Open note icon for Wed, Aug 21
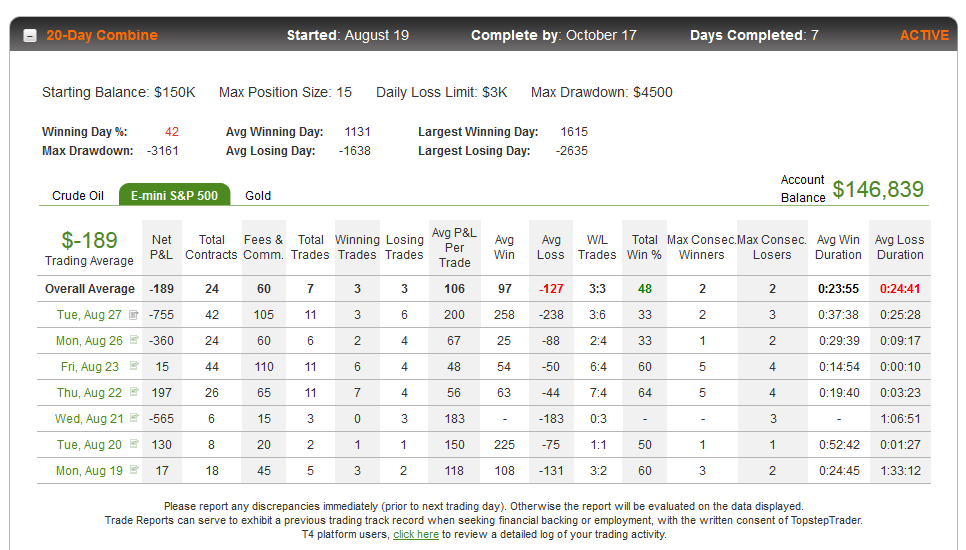 (x=134, y=418)
